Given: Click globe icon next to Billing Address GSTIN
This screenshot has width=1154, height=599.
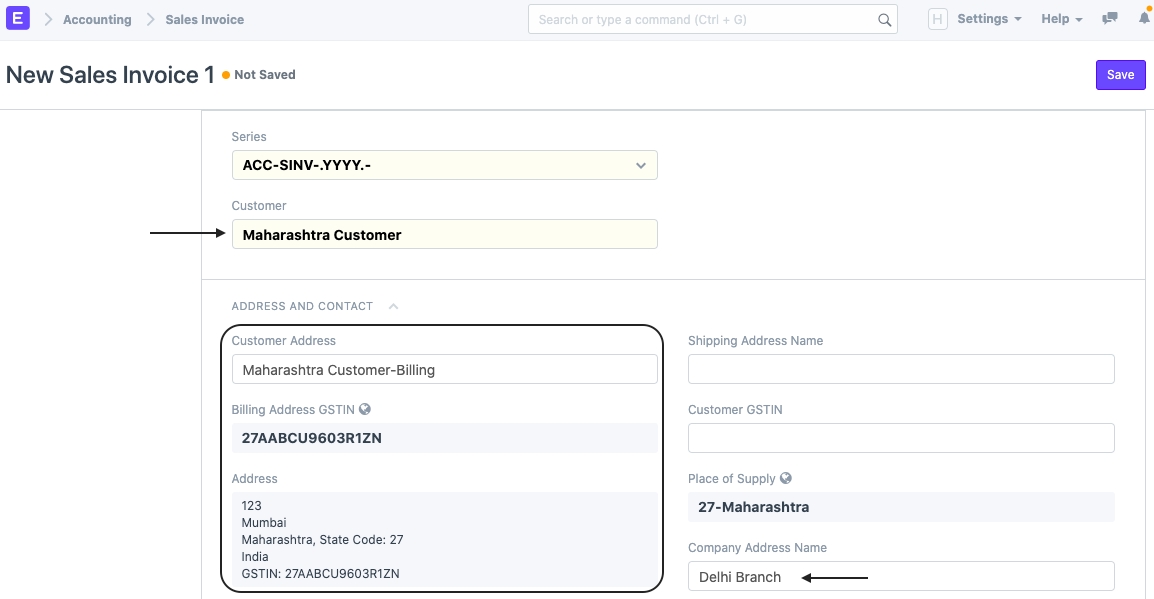Looking at the screenshot, I should [365, 409].
